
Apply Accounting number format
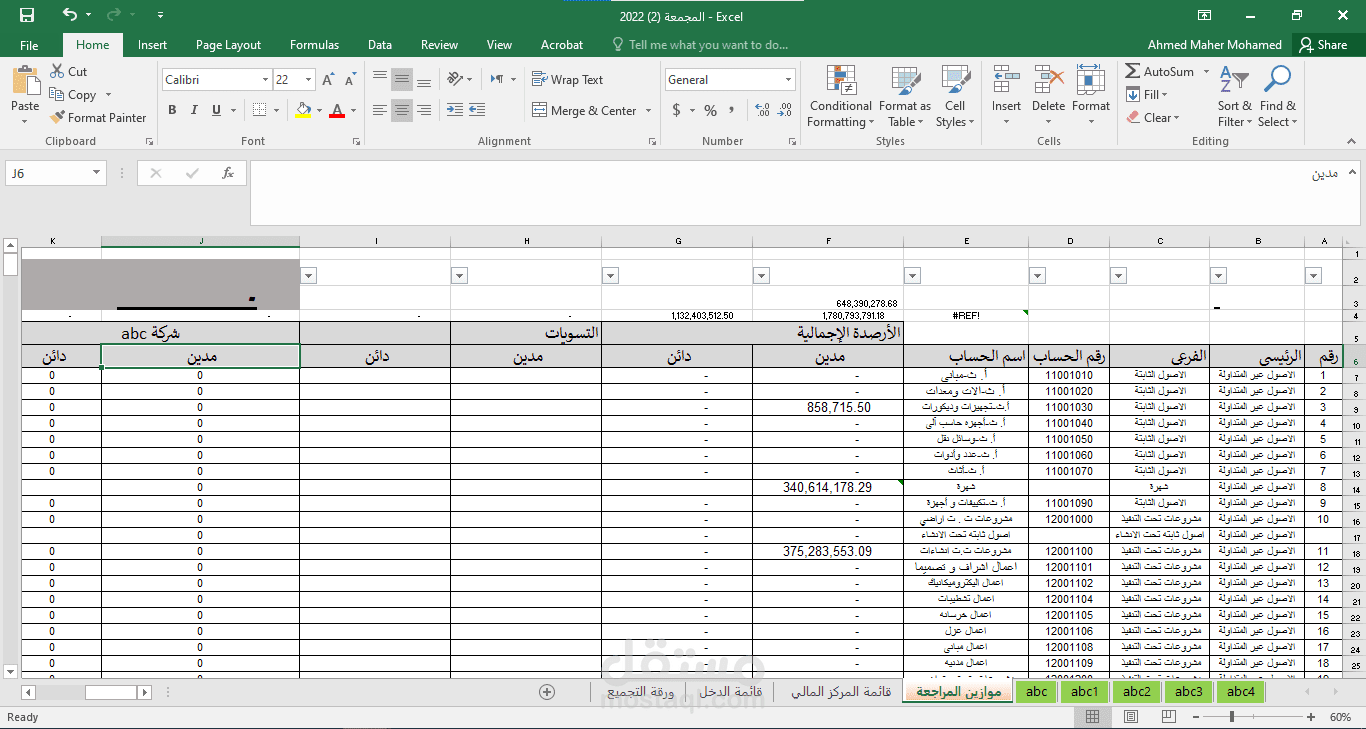coord(677,111)
